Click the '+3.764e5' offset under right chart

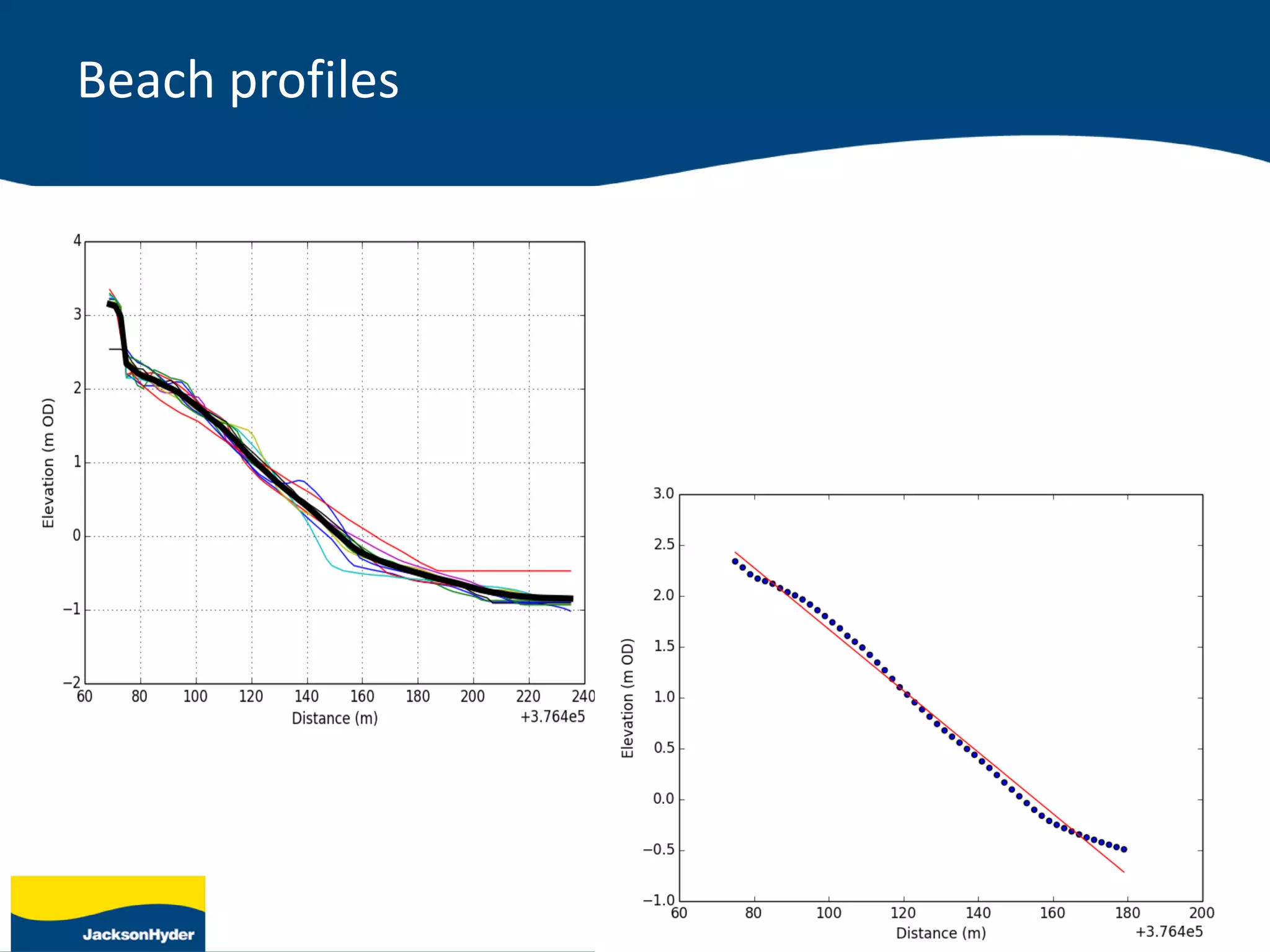[1168, 932]
